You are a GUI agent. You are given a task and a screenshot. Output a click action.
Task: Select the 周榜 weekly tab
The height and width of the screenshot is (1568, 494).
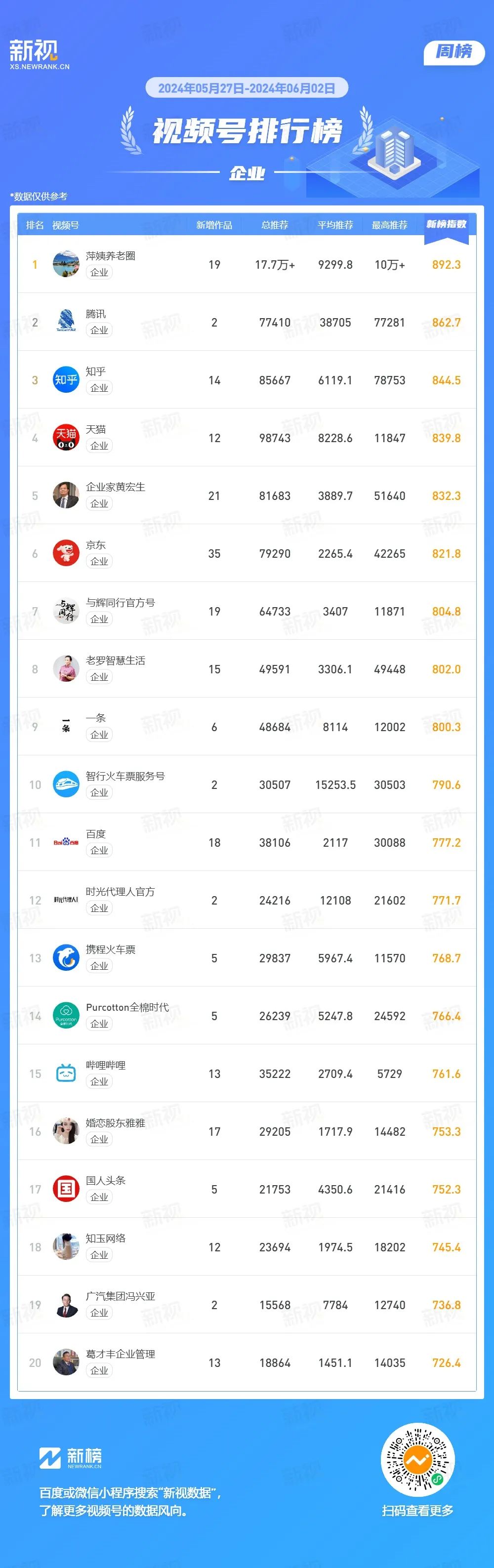point(454,52)
